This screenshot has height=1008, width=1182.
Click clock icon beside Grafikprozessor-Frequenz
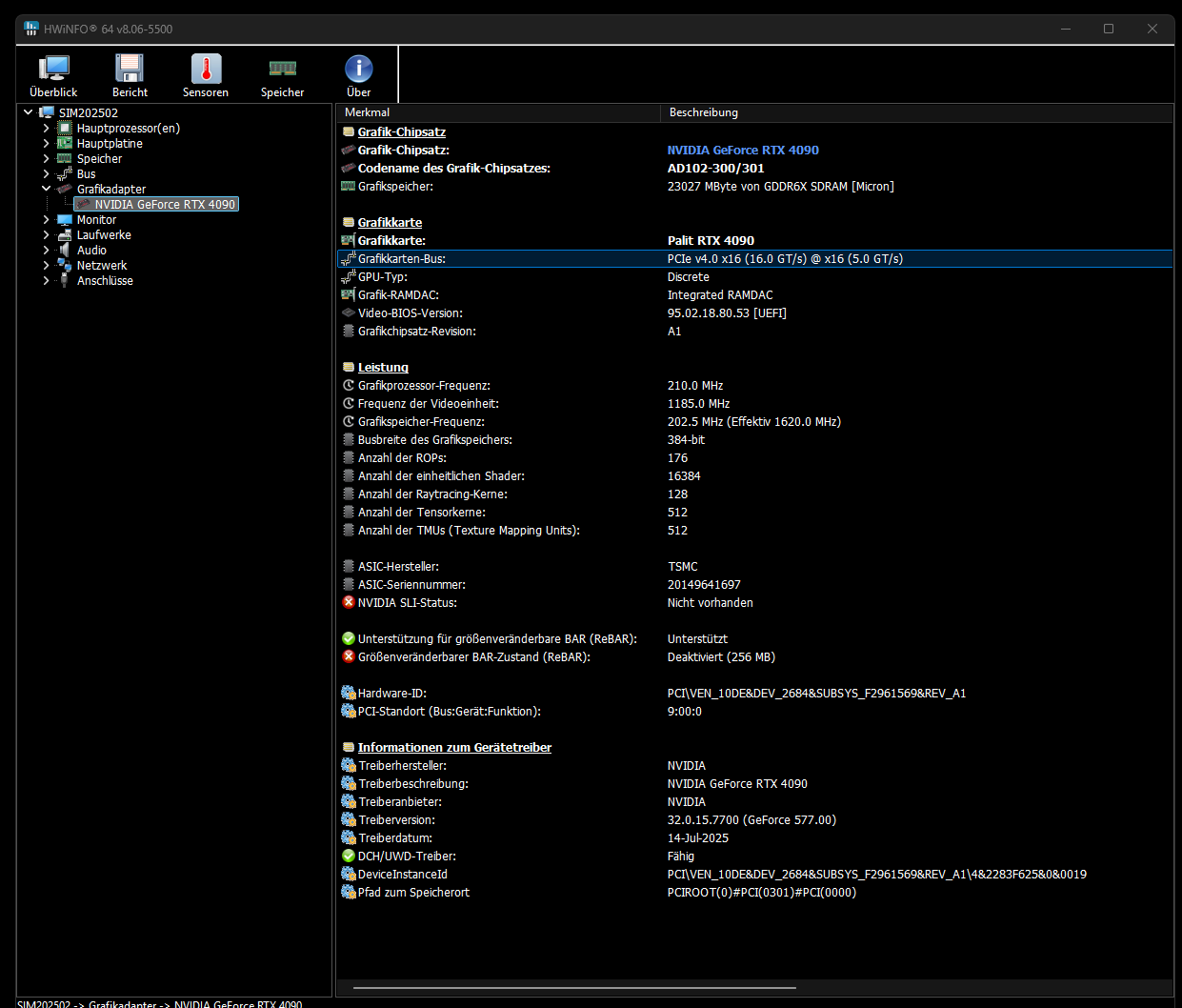[349, 385]
